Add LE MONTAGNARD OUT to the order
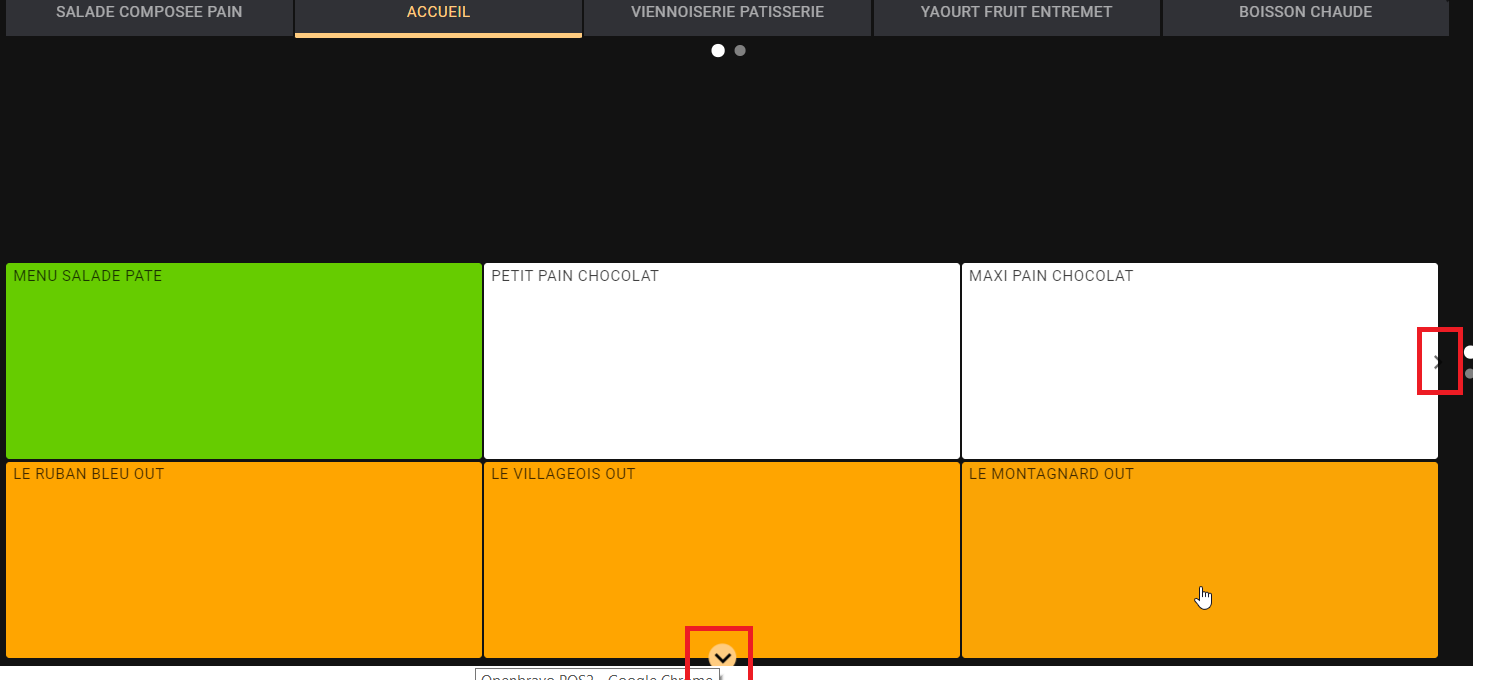This screenshot has height=680, width=1501. [x=1199, y=560]
